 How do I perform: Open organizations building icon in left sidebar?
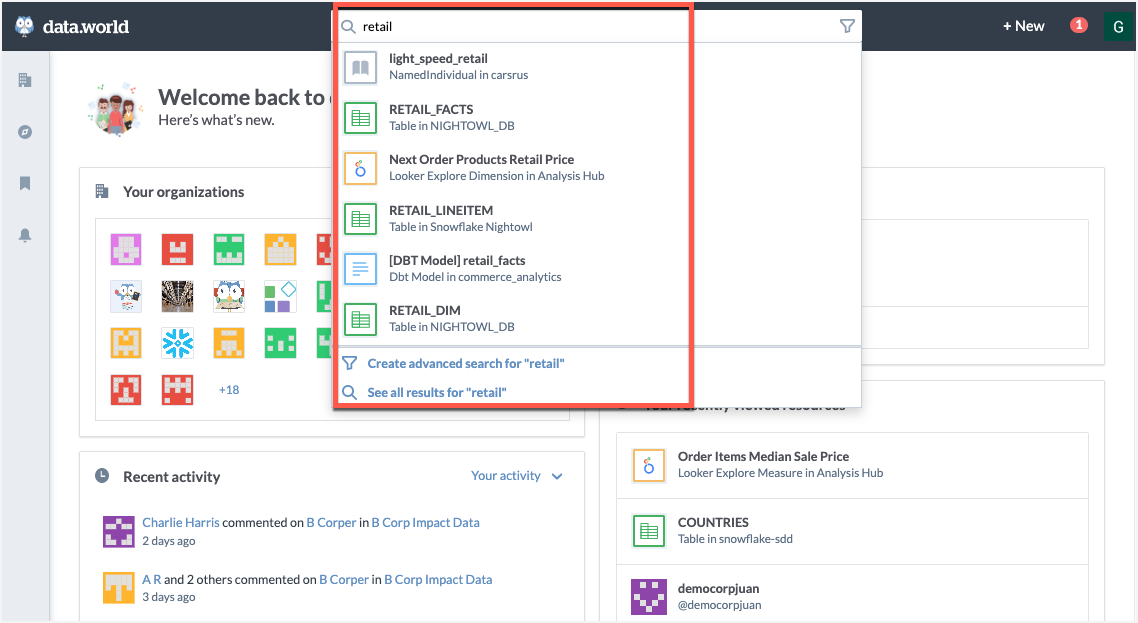25,80
